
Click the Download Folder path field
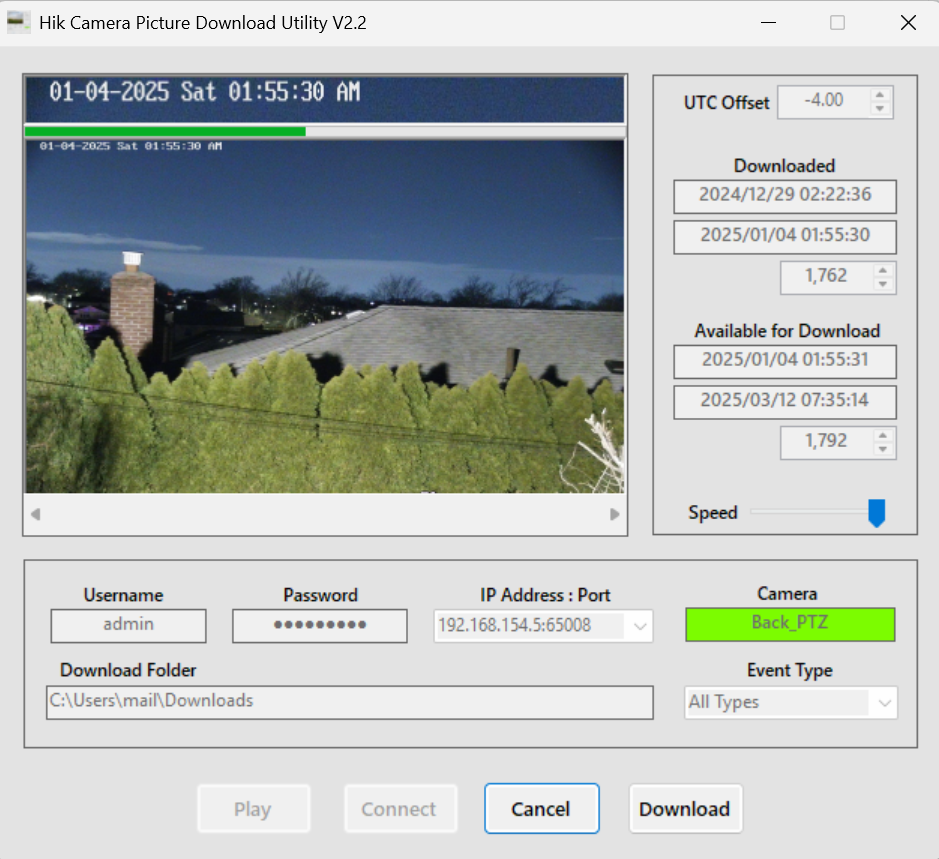[x=349, y=702]
